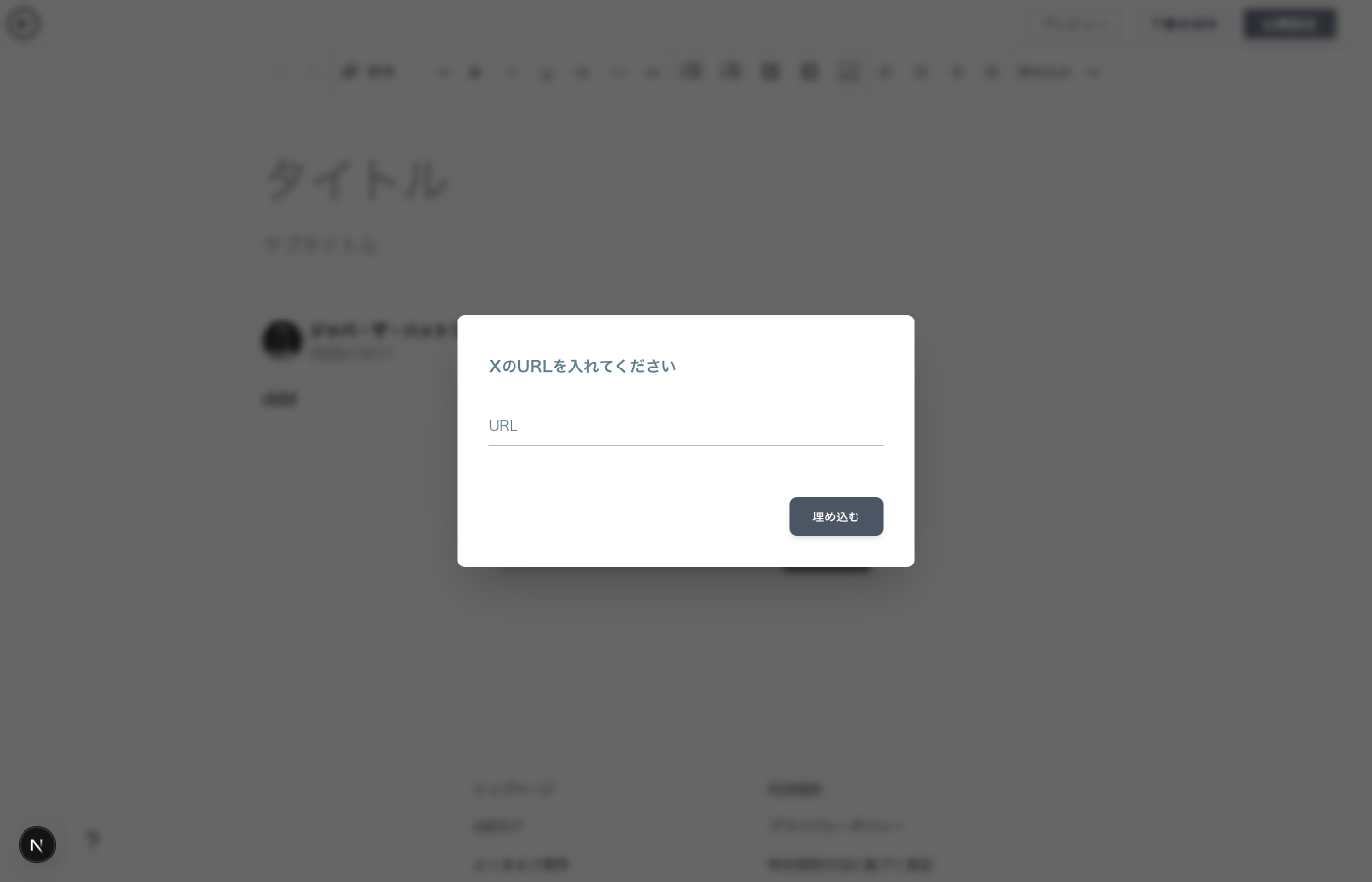
Task: Open the ABOUT footer link
Action: point(499,827)
